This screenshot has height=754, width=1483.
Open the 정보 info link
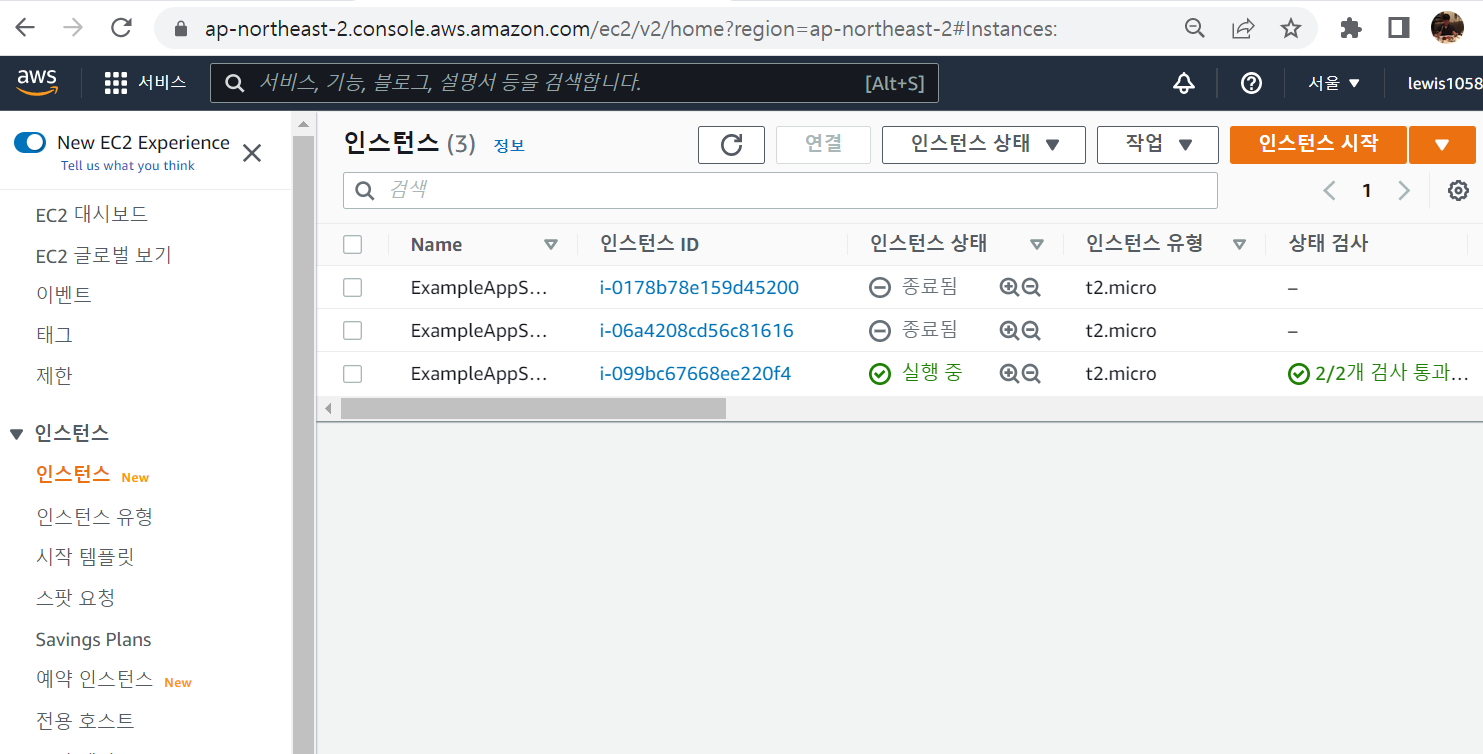(x=509, y=146)
